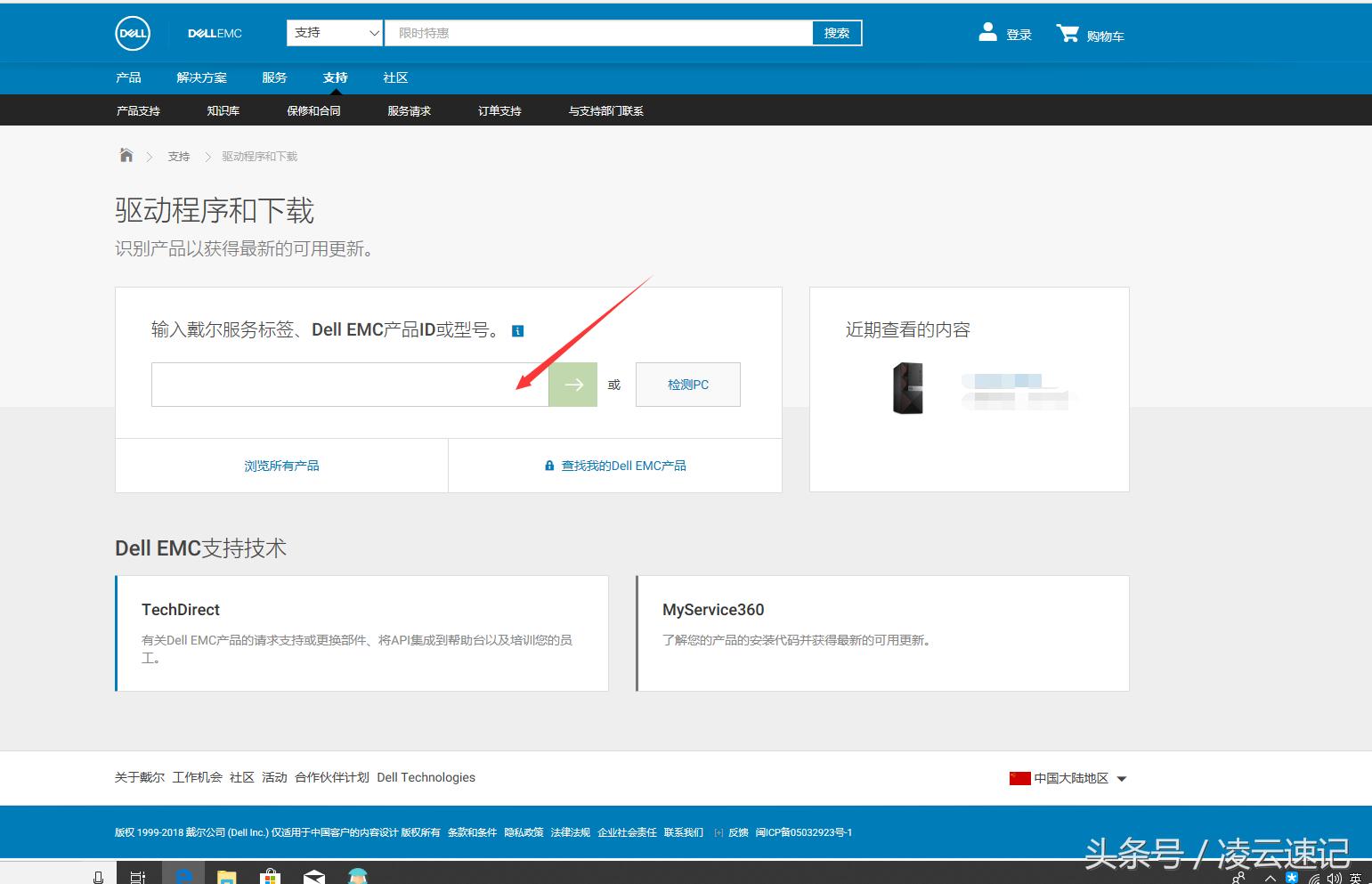Click the green arrow submit icon

(572, 384)
